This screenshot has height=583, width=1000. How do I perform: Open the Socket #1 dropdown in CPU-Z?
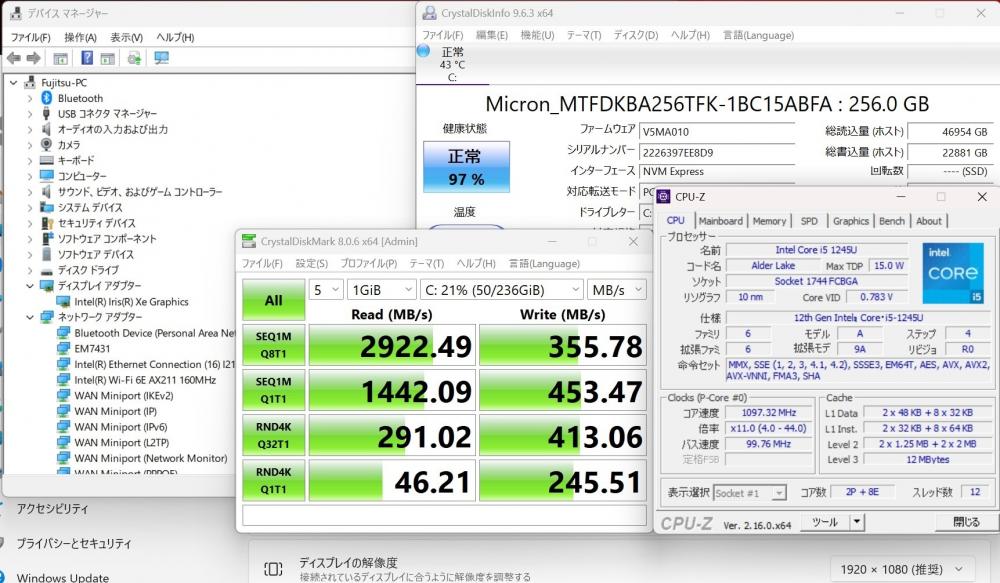[x=750, y=493]
